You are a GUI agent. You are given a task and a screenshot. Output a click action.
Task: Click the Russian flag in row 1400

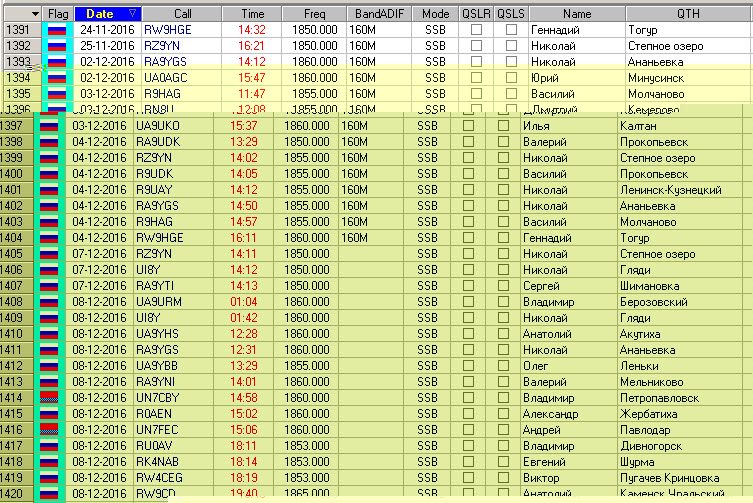49,173
